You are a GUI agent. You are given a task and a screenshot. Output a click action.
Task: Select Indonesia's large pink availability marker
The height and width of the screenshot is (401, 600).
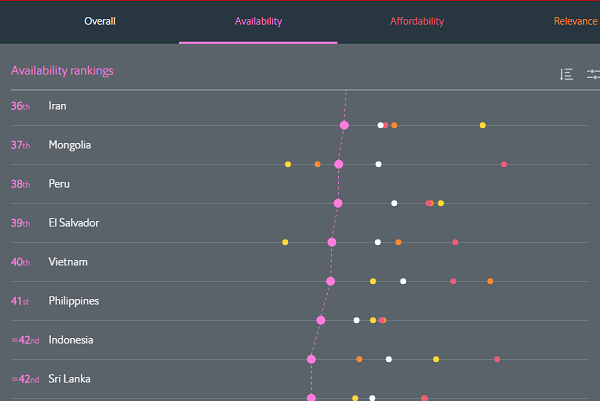[x=311, y=359]
